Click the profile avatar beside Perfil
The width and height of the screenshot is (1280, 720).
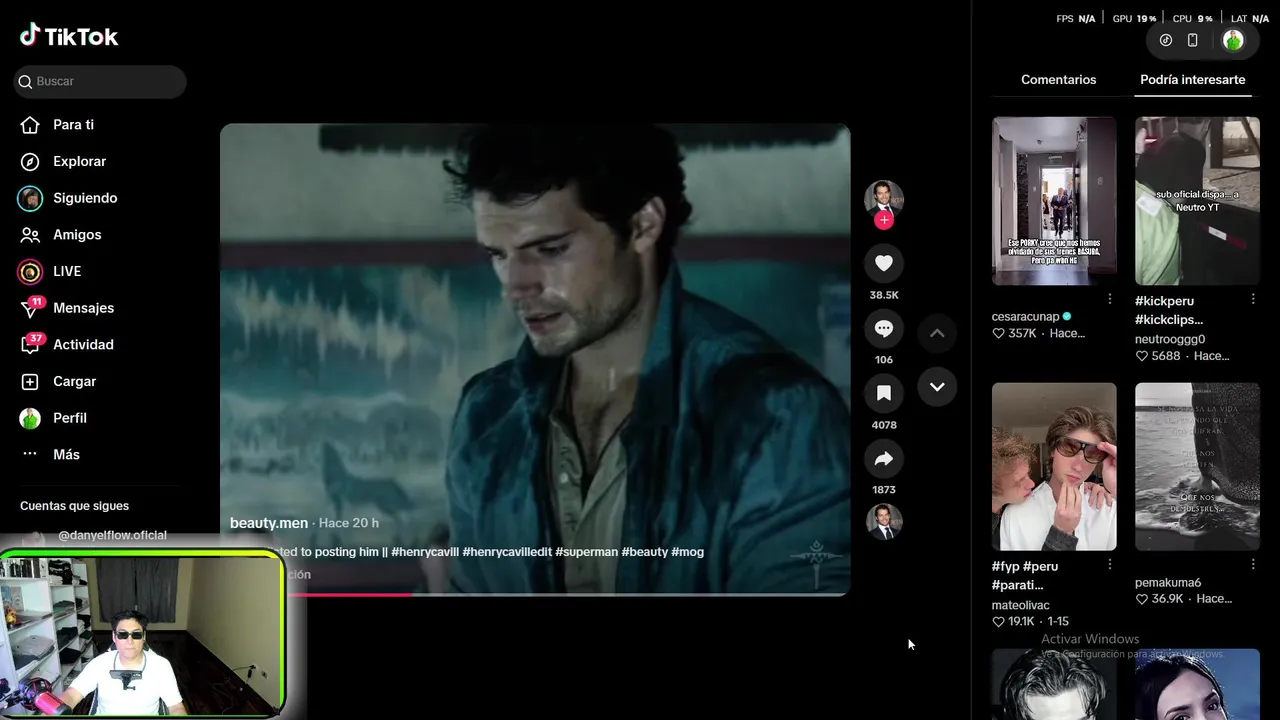pyautogui.click(x=30, y=418)
